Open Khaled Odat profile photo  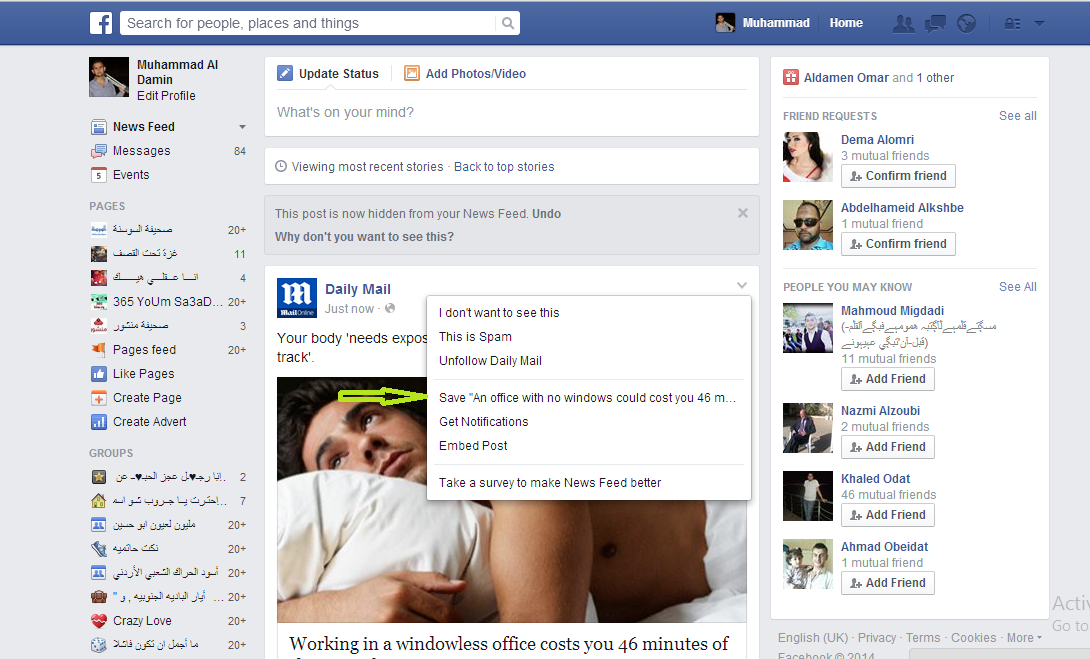point(808,496)
